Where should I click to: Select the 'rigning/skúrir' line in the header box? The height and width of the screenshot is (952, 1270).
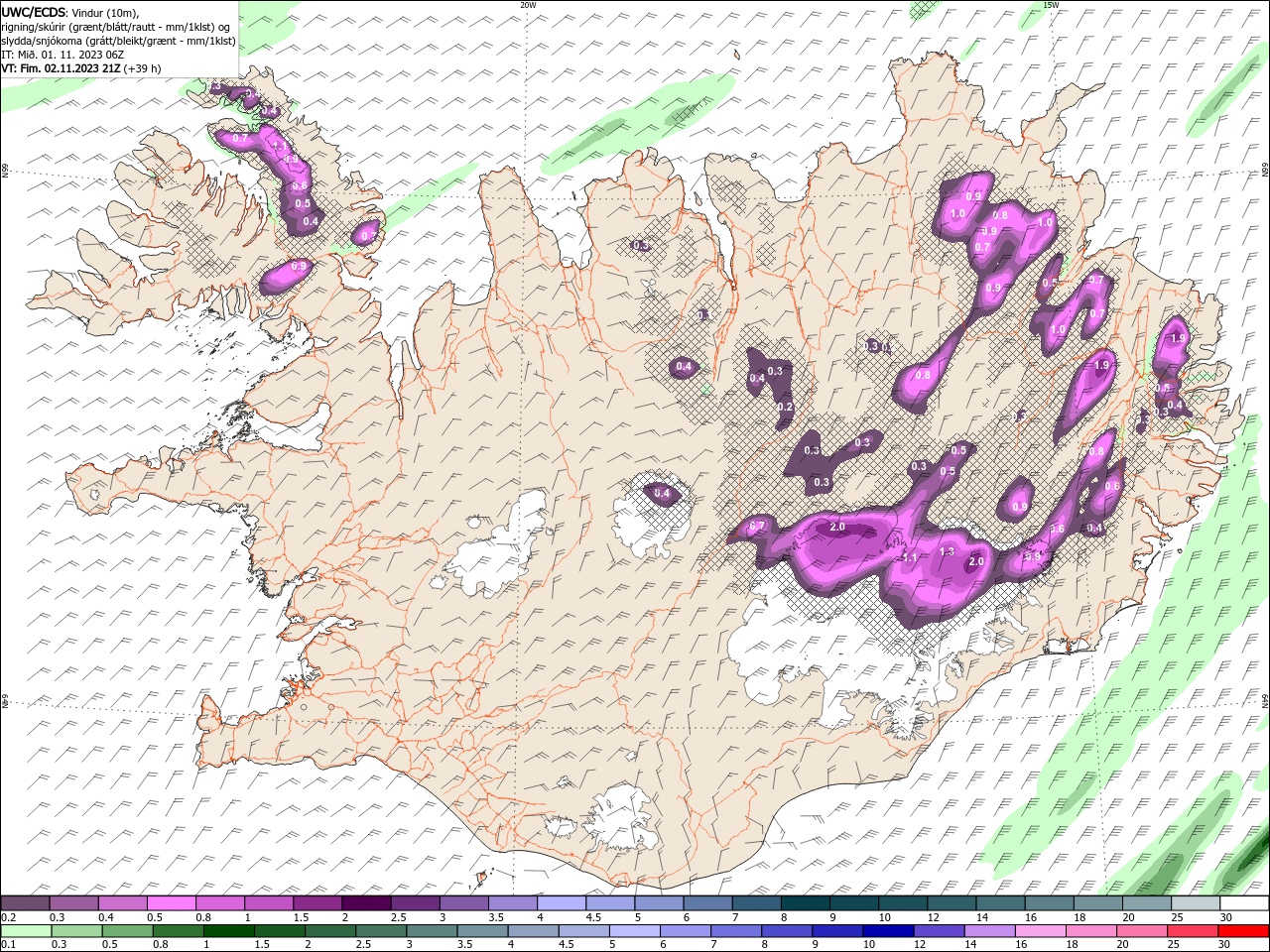click(115, 27)
